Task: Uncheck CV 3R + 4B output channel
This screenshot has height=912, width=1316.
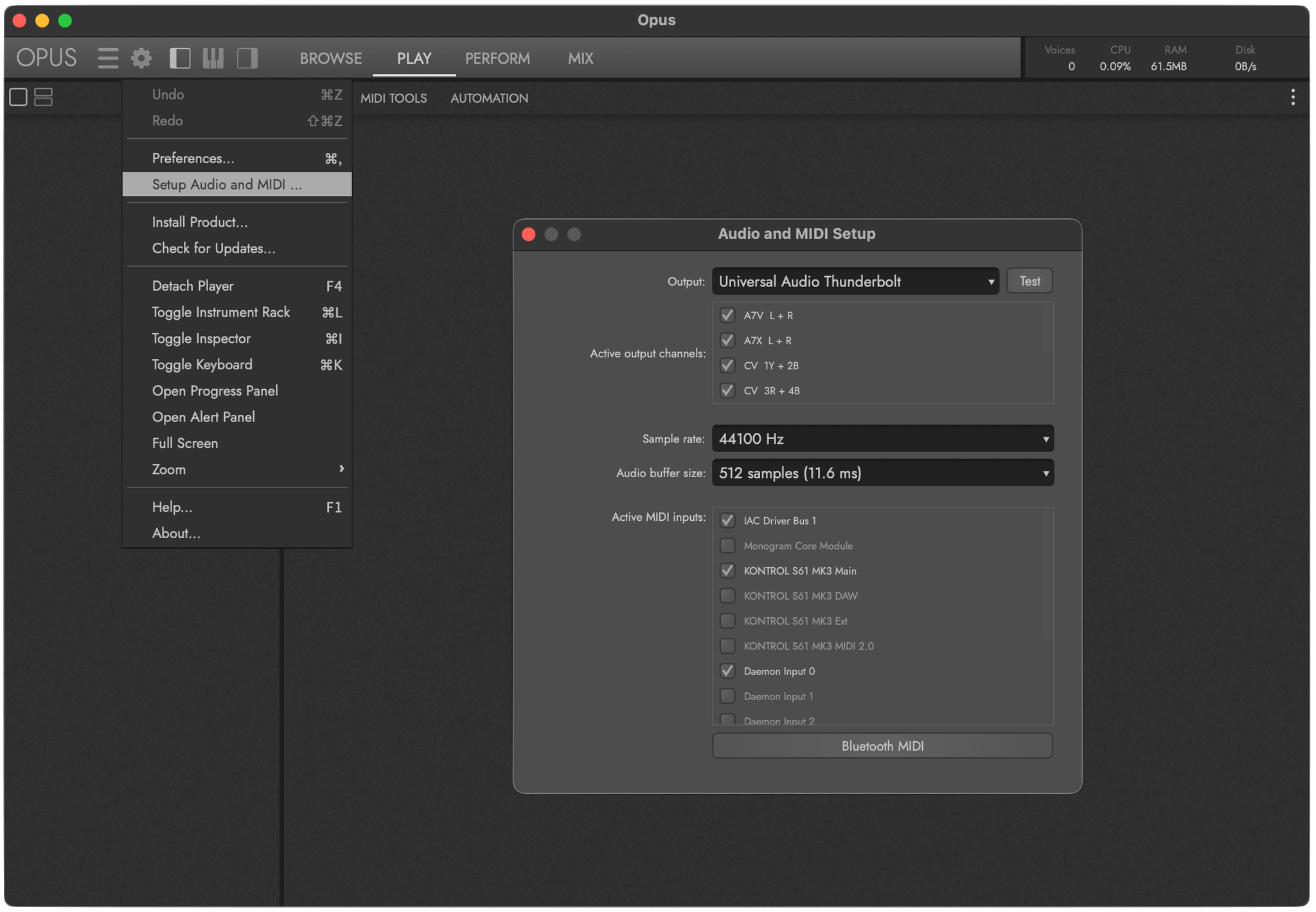Action: [x=727, y=390]
